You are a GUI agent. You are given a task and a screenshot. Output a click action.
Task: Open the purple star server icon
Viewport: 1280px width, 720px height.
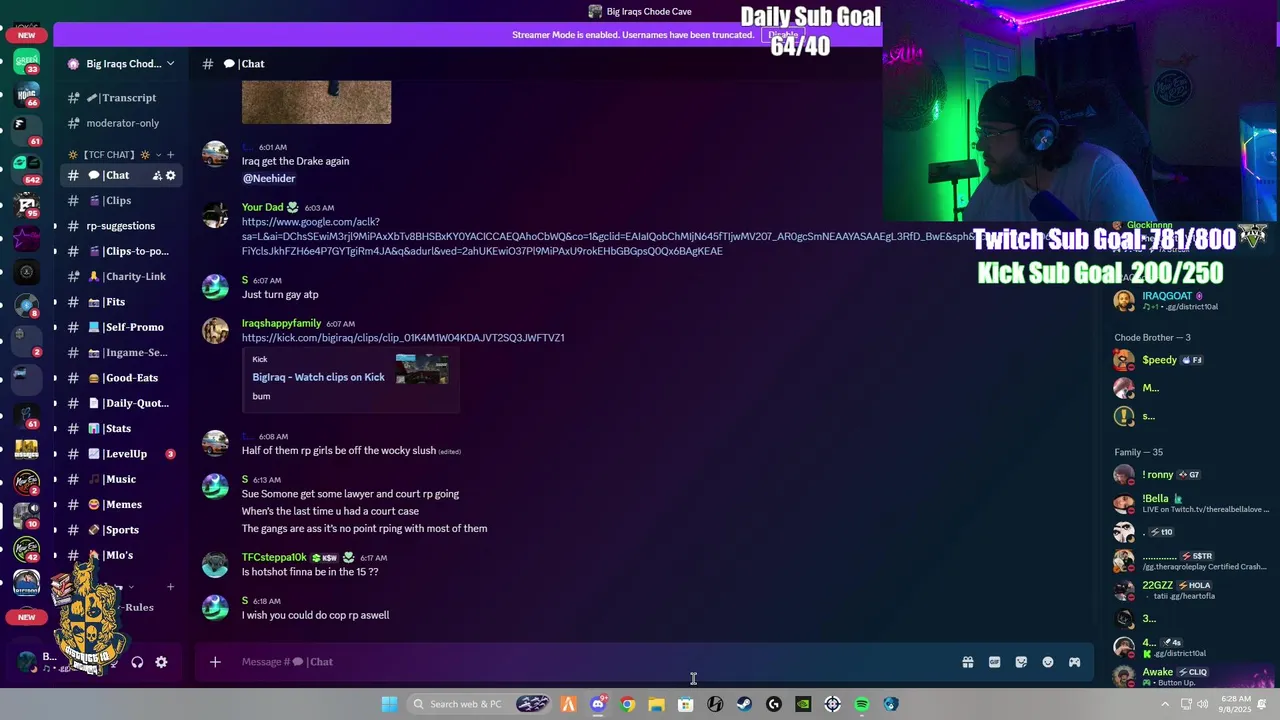27,238
